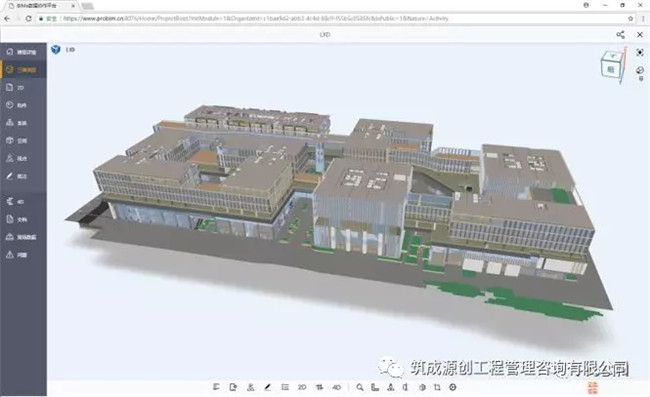Click the section plane icon in bottom toolbar
This screenshot has height=397, width=650.
pyautogui.click(x=406, y=387)
